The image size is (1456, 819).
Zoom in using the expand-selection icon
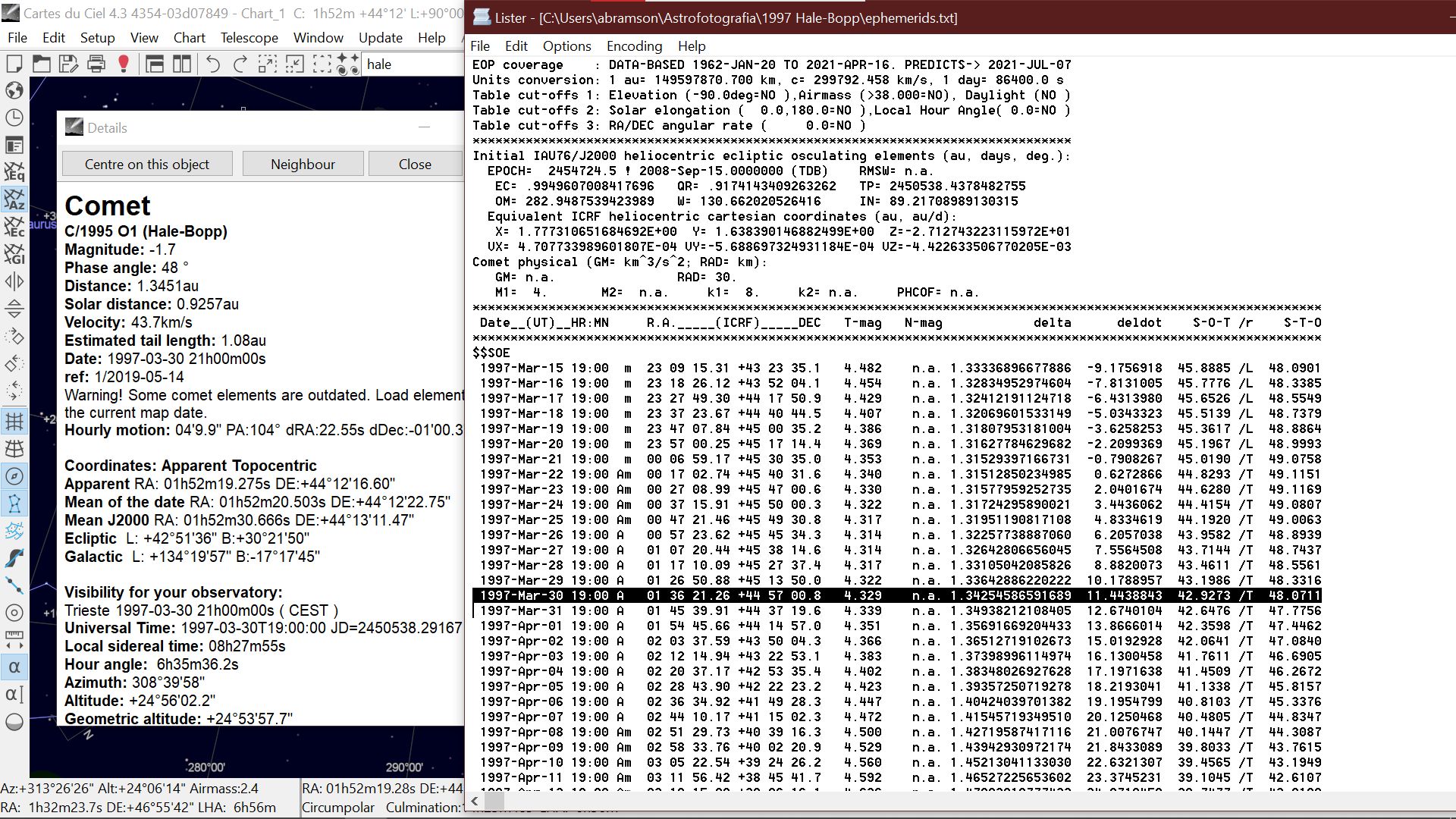point(268,64)
